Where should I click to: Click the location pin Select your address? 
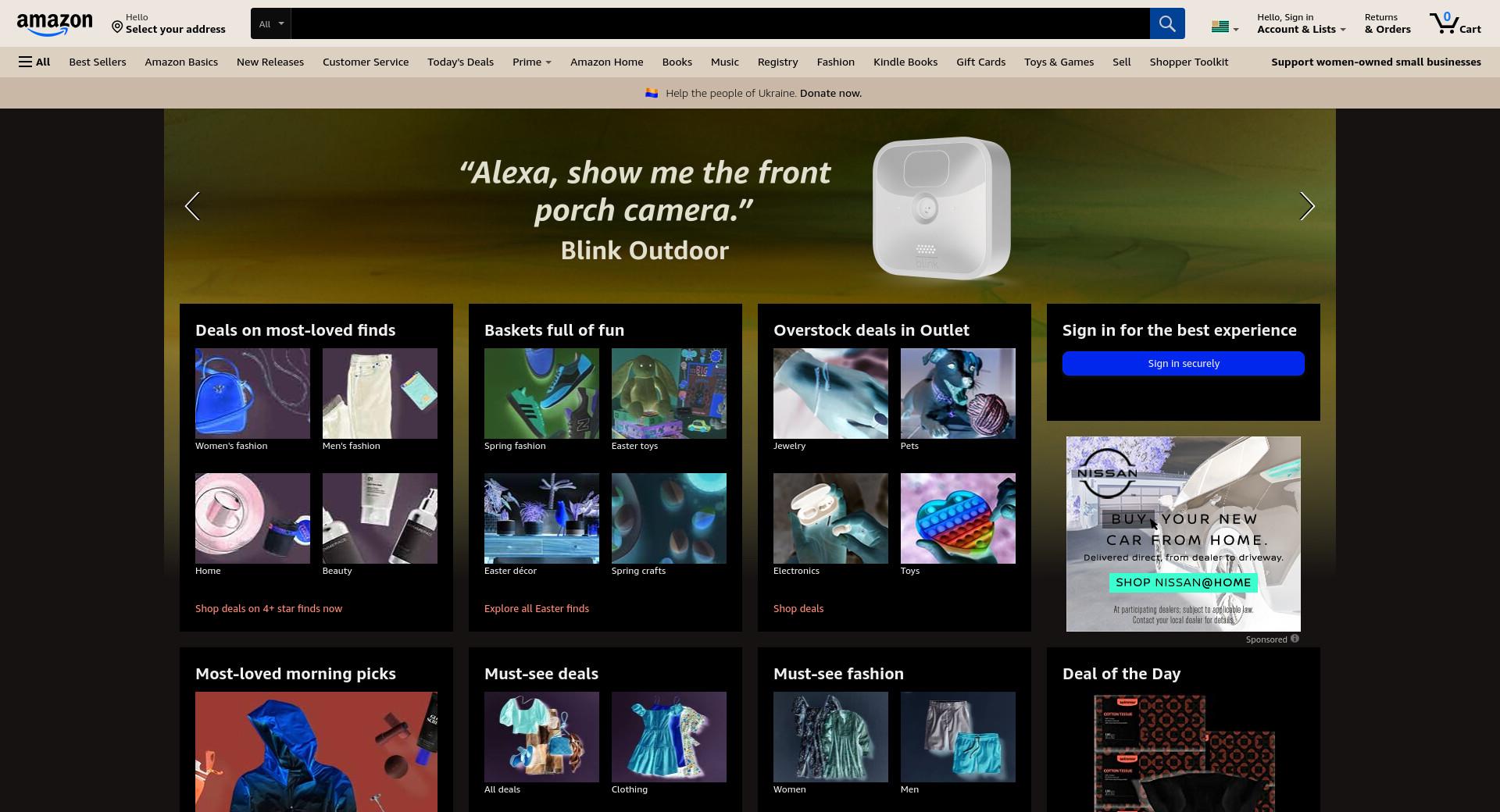(169, 23)
